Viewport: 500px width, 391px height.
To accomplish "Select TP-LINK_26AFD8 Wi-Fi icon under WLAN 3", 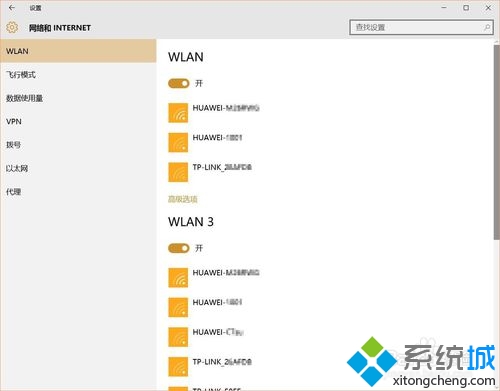I will point(178,366).
